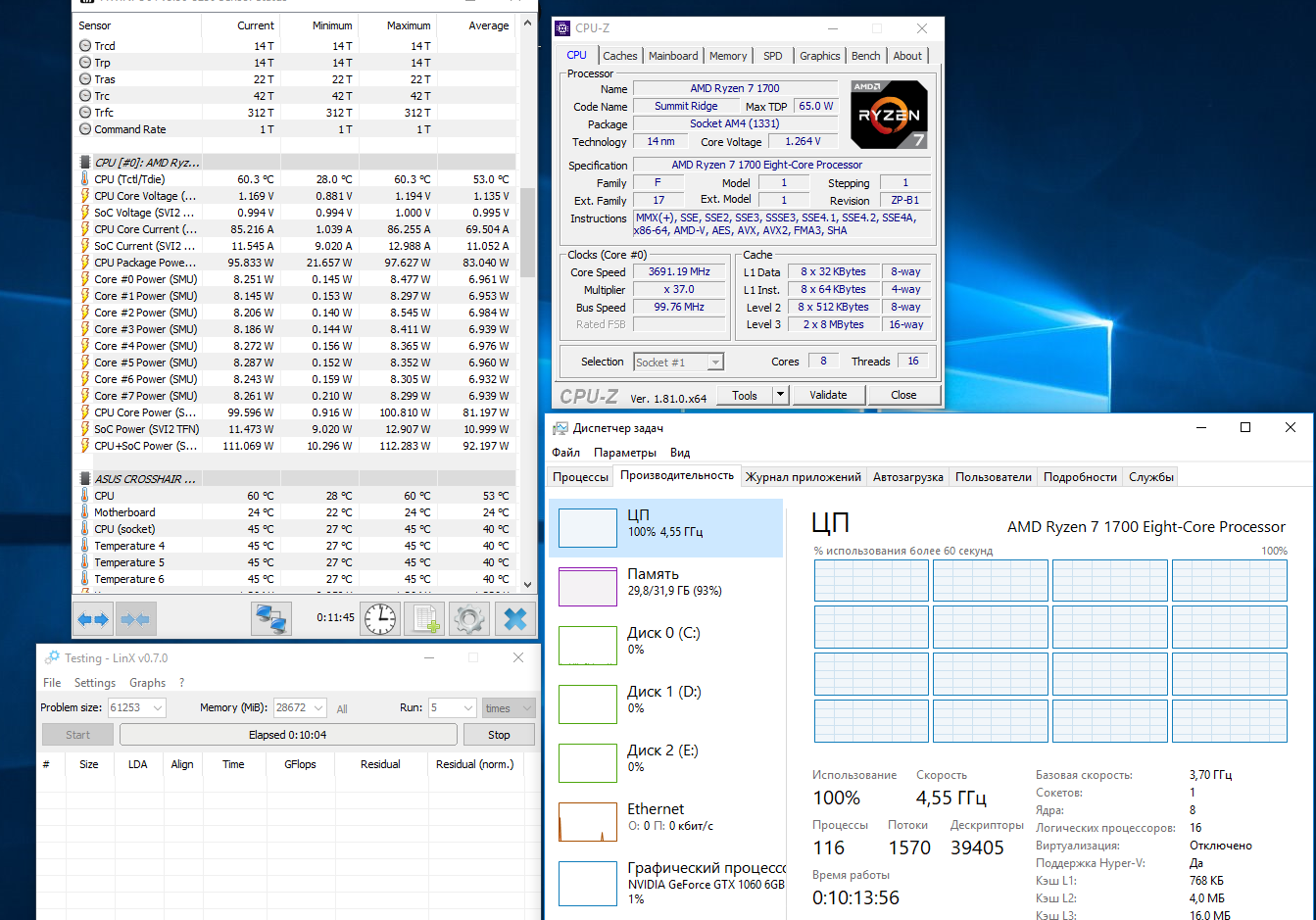Click the Tools button in CPU-Z
Screen dimensions: 1316x920
[745, 396]
